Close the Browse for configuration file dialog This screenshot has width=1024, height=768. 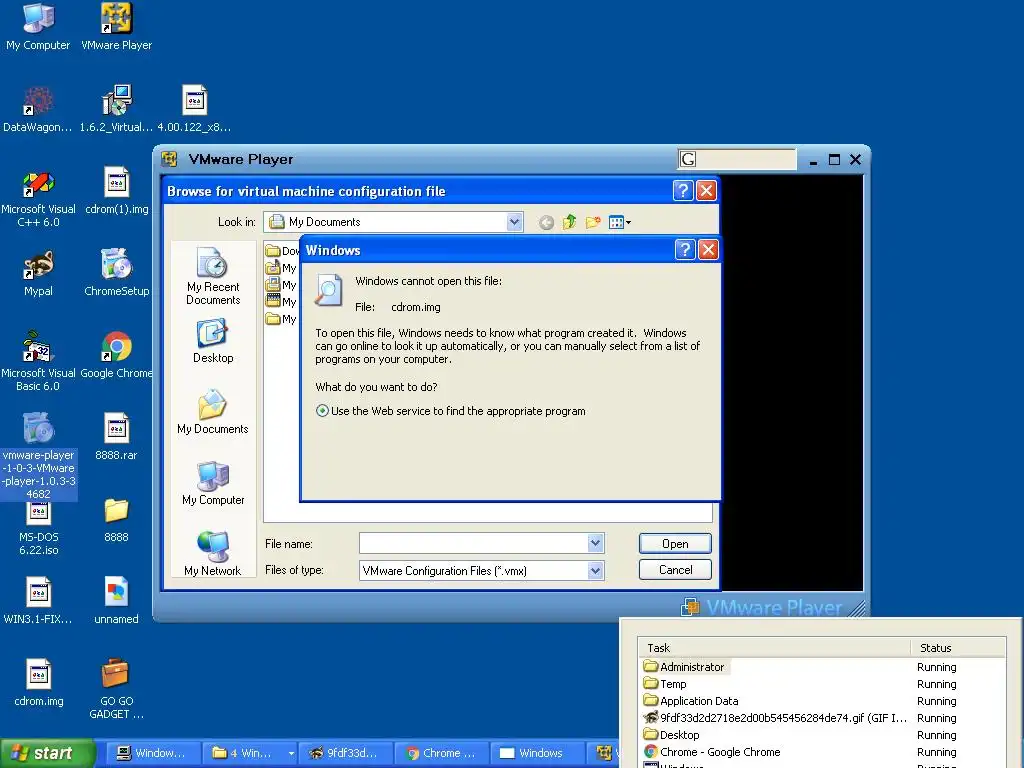(706, 191)
